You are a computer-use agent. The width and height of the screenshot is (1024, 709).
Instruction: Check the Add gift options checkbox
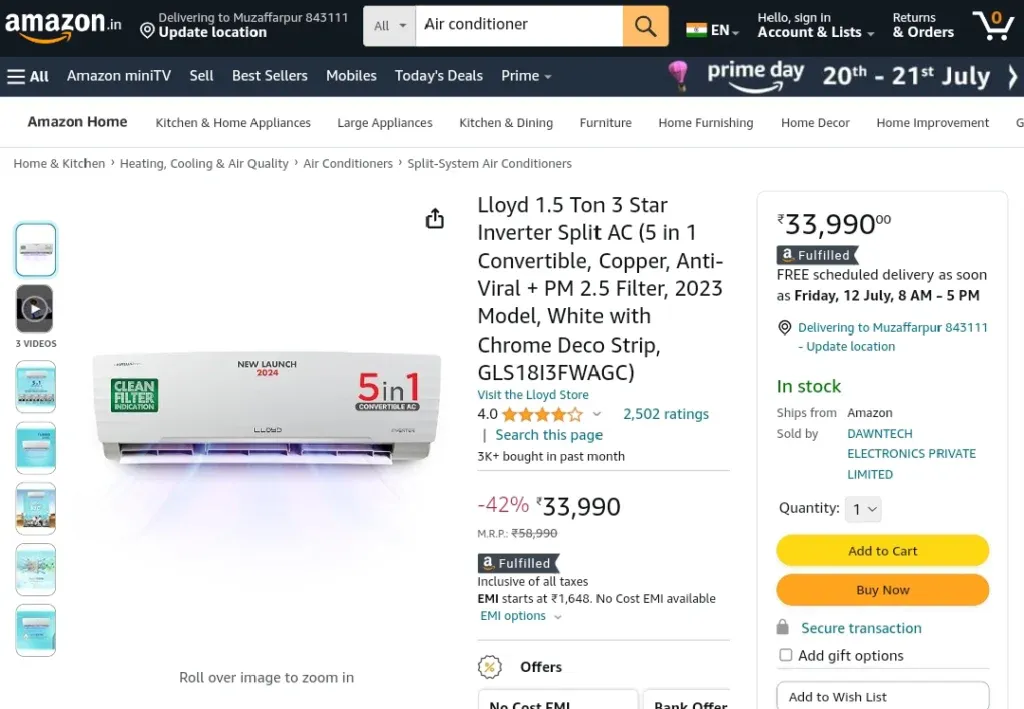coord(786,655)
